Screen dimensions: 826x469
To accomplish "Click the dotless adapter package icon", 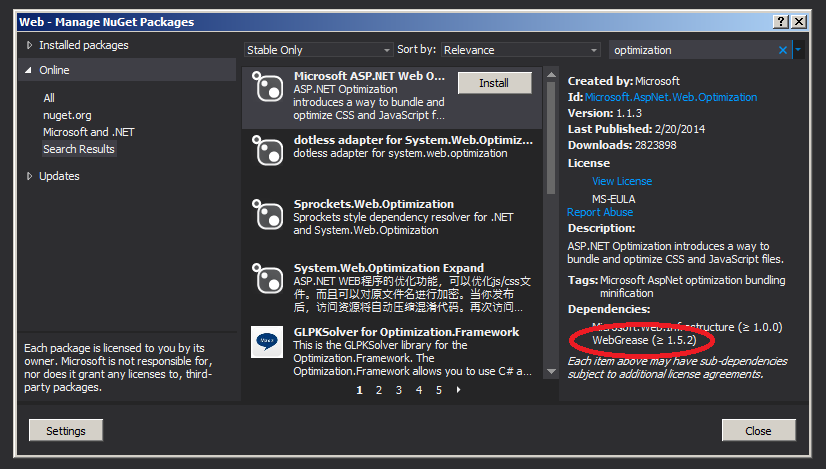I will [x=268, y=151].
